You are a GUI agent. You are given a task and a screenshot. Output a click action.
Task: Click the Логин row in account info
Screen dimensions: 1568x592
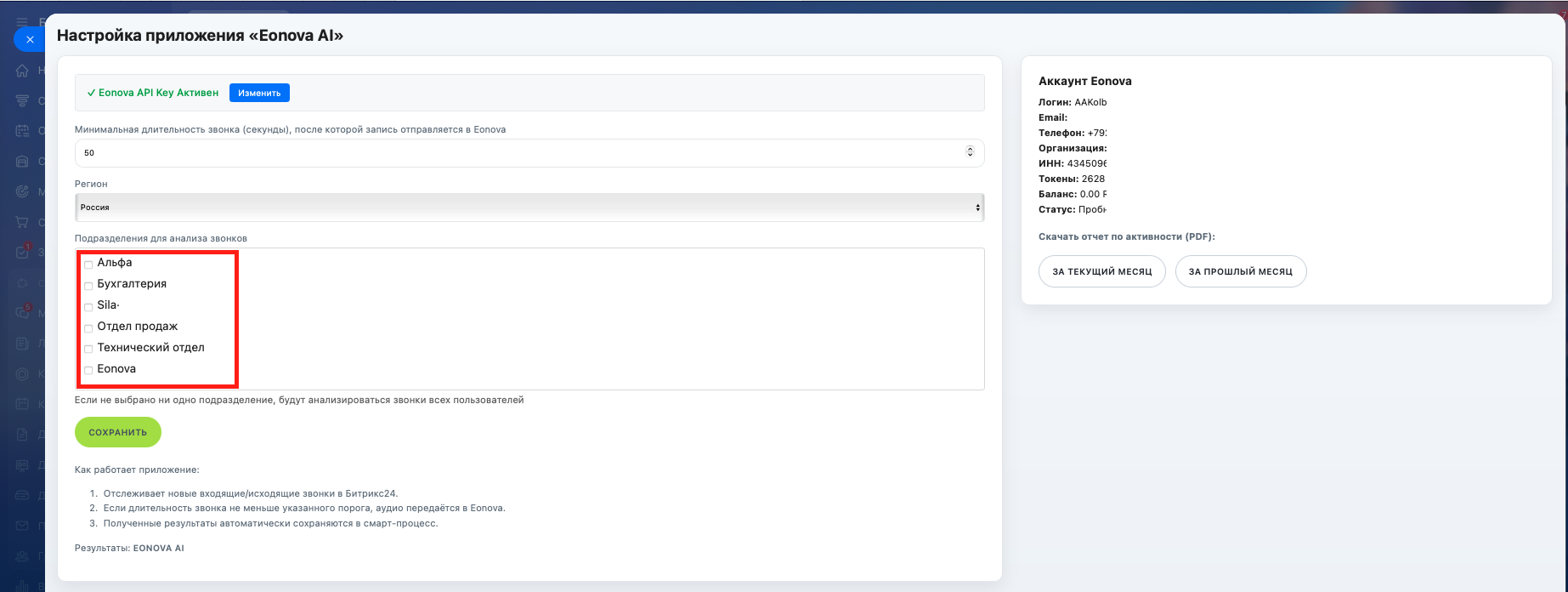click(x=1073, y=102)
